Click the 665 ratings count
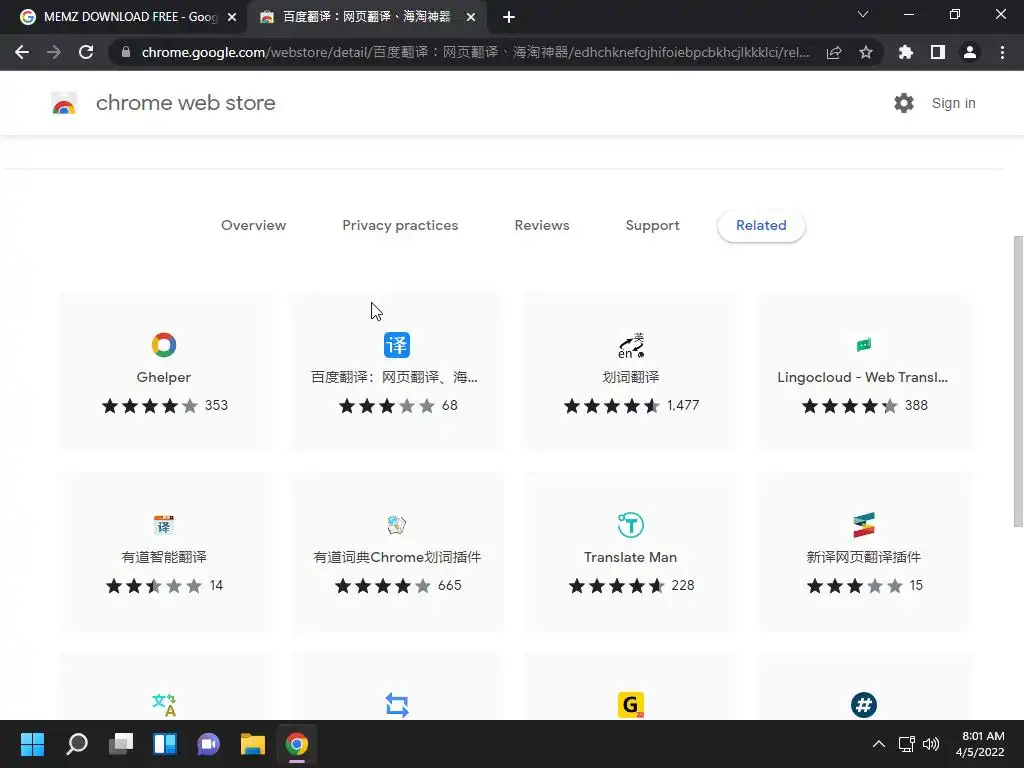The width and height of the screenshot is (1024, 768). 449,585
